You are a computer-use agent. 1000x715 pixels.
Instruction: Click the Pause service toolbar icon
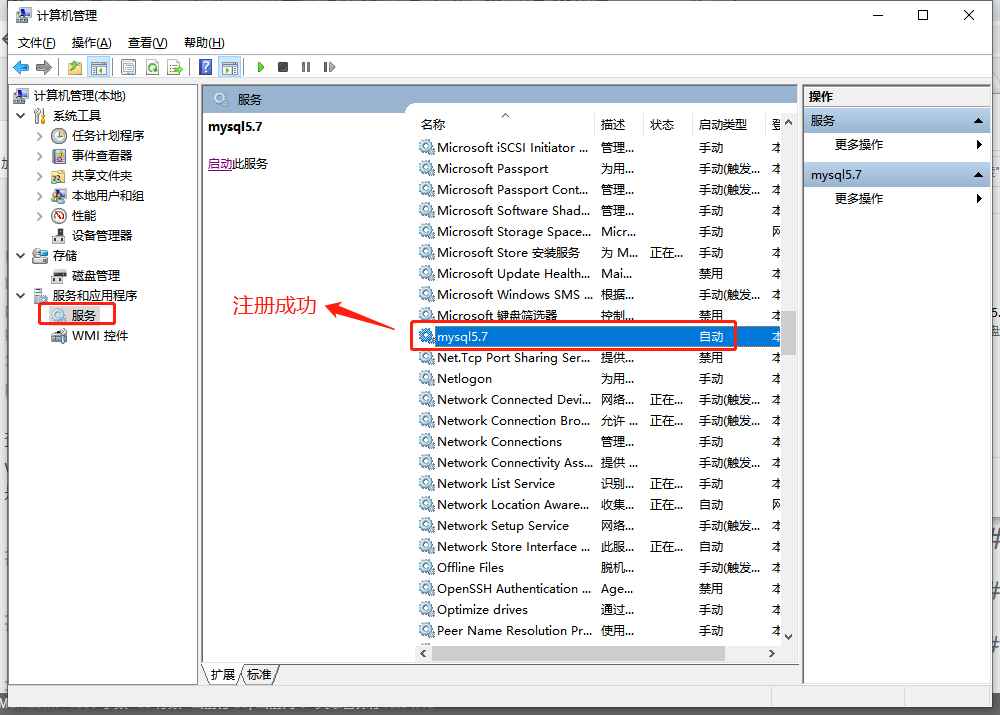[x=306, y=67]
